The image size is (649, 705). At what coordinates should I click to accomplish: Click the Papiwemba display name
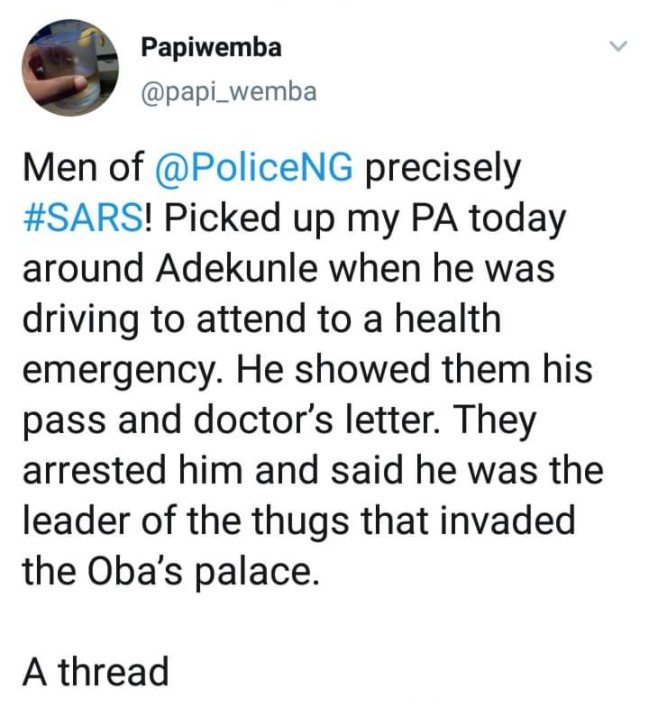211,47
